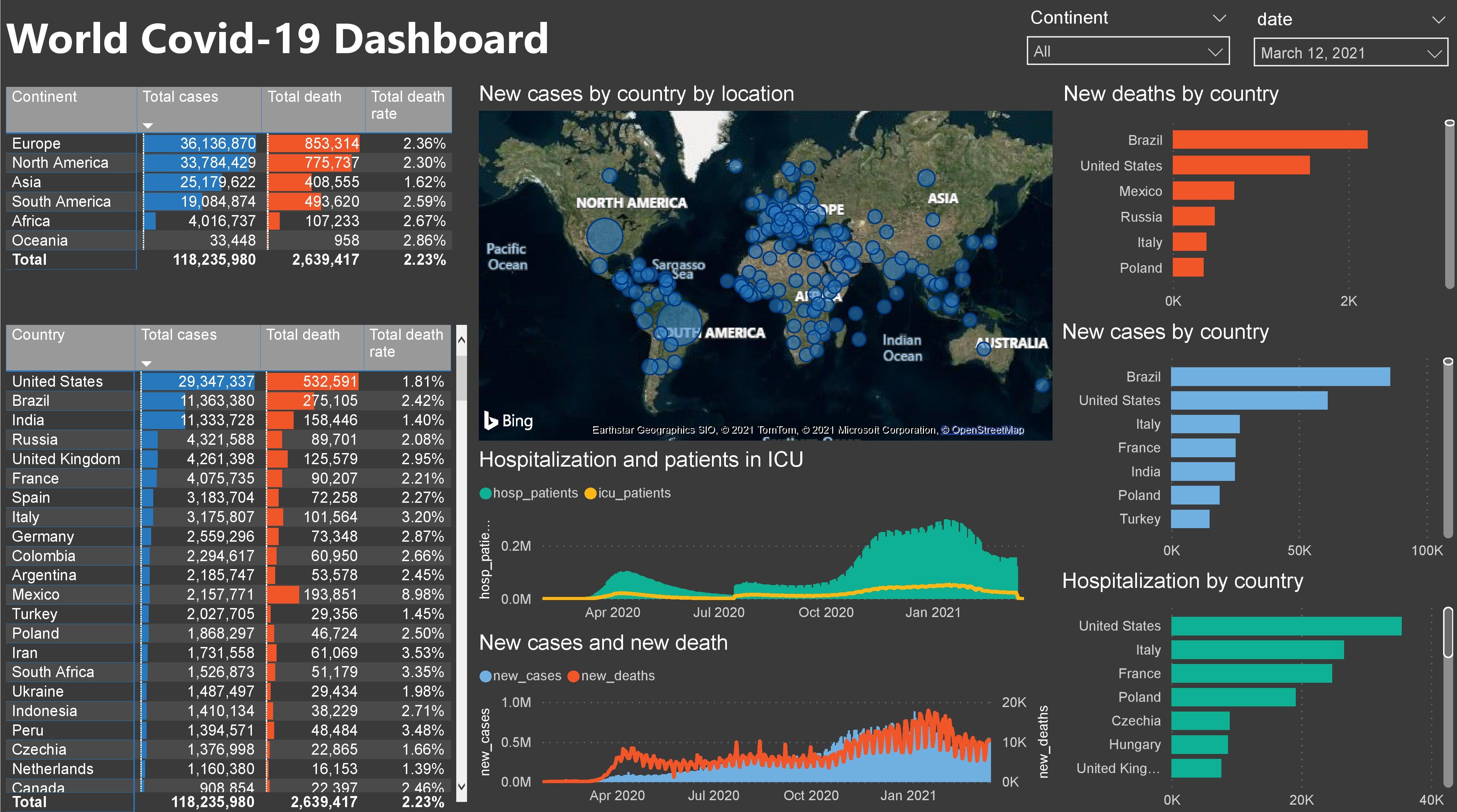Click the World Covid-19 Dashboard title

[x=277, y=39]
